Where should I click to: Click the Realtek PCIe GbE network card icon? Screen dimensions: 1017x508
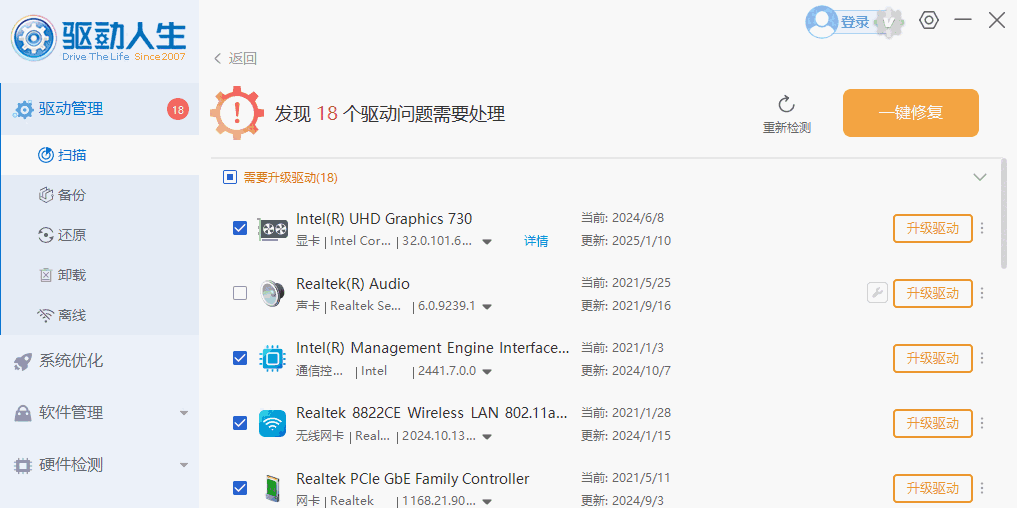click(x=272, y=488)
